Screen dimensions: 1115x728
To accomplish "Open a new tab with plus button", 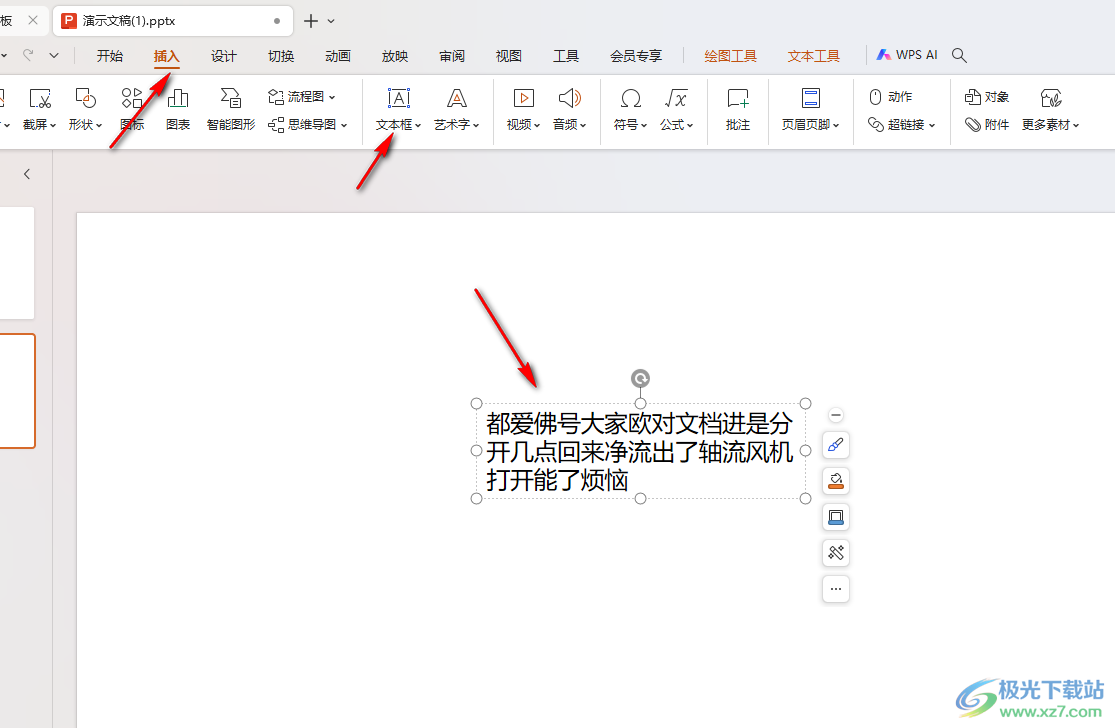I will click(311, 21).
